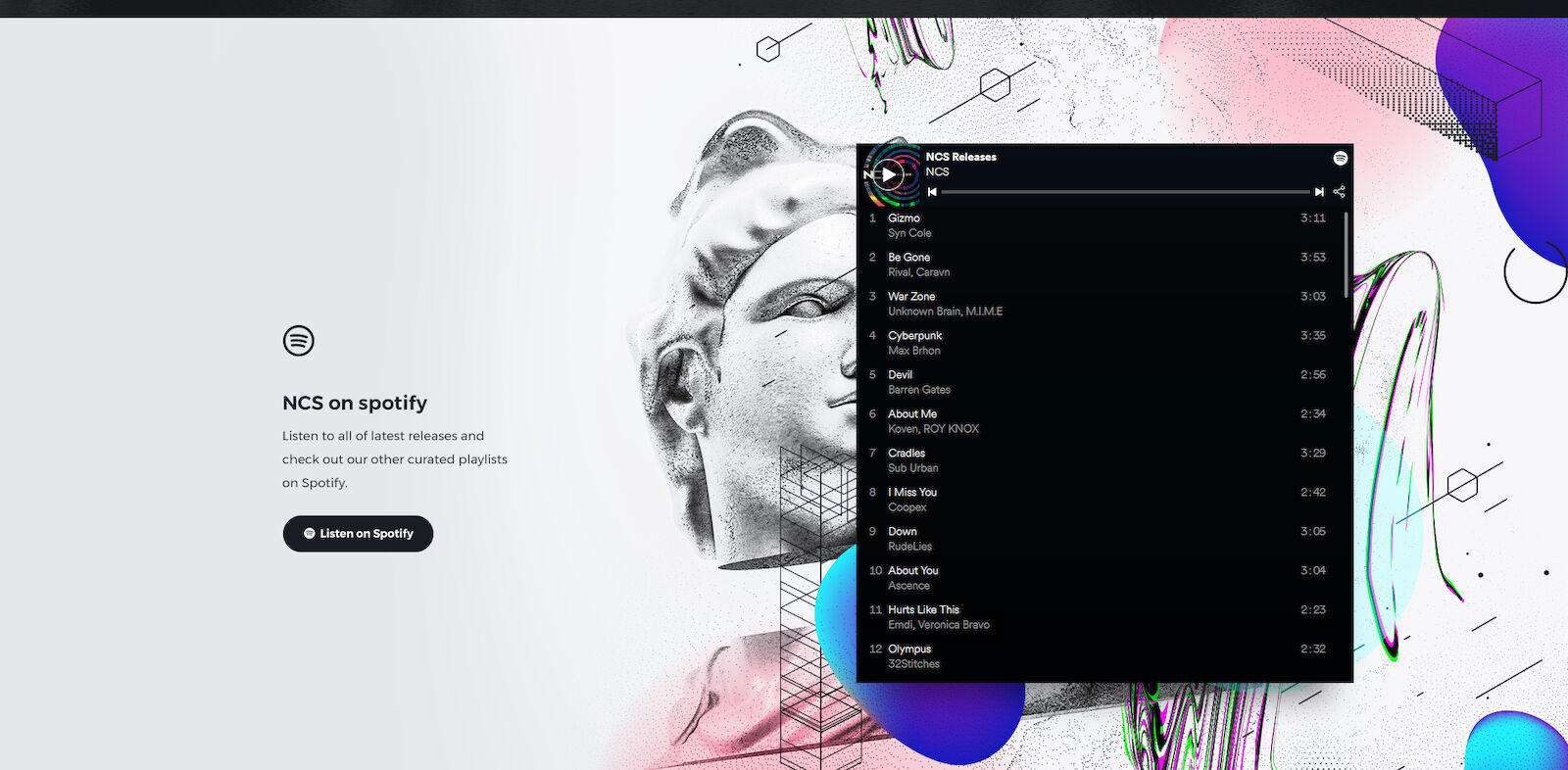This screenshot has width=1568, height=770.
Task: Choose the Cyberpunk track by Max Brhon
Action: (x=914, y=336)
